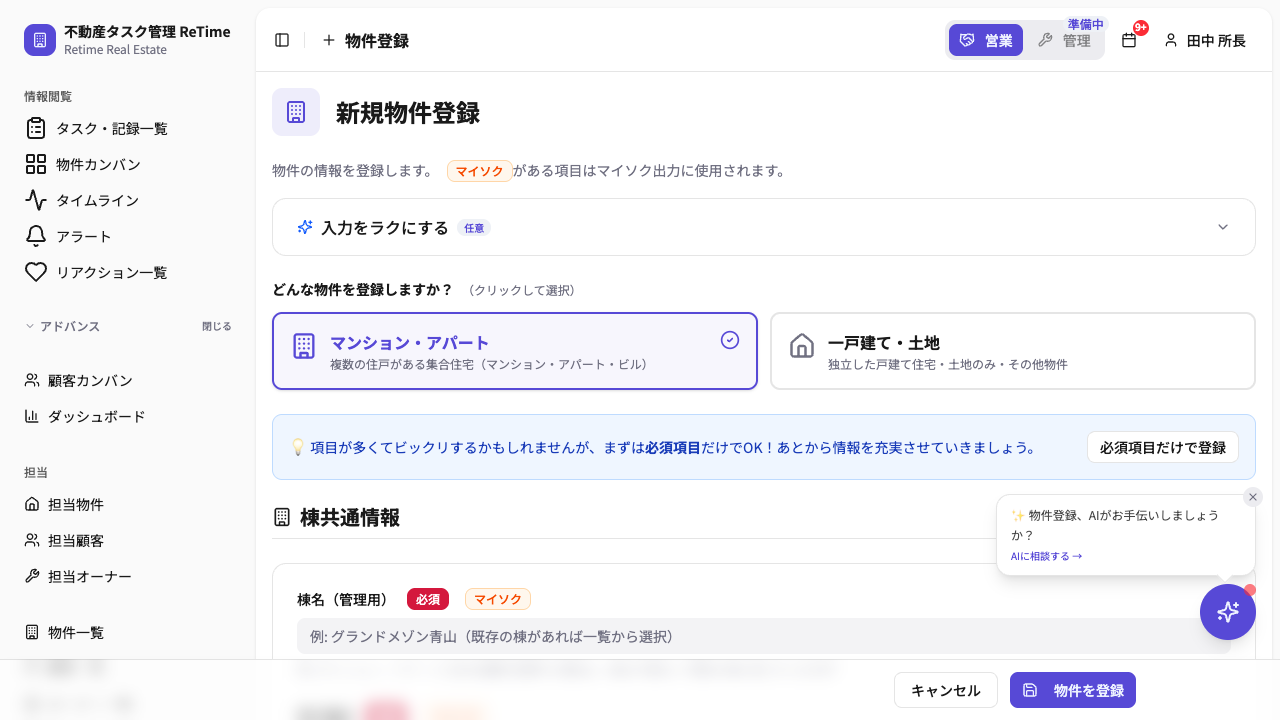Click the タスク・記録一覧 clipboard icon

(x=36, y=128)
